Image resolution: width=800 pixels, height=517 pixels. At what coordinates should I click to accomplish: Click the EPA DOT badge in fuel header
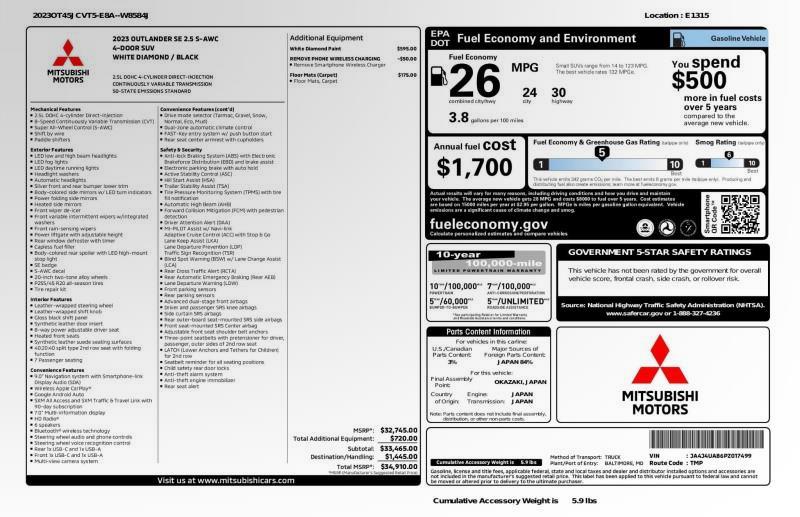(x=440, y=38)
